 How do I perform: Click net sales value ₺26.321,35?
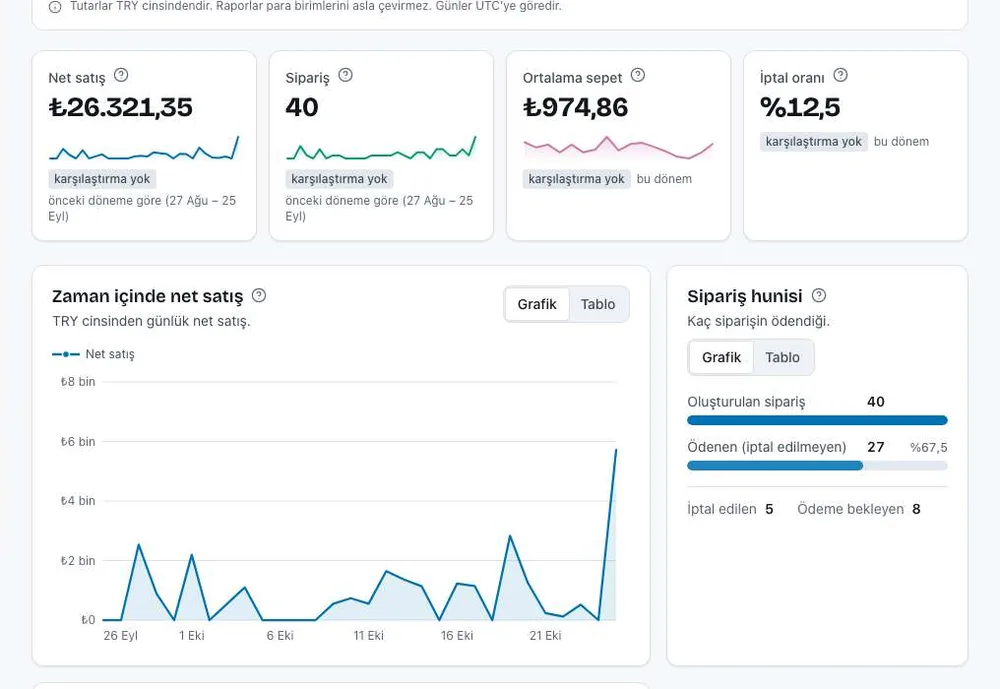click(x=121, y=107)
